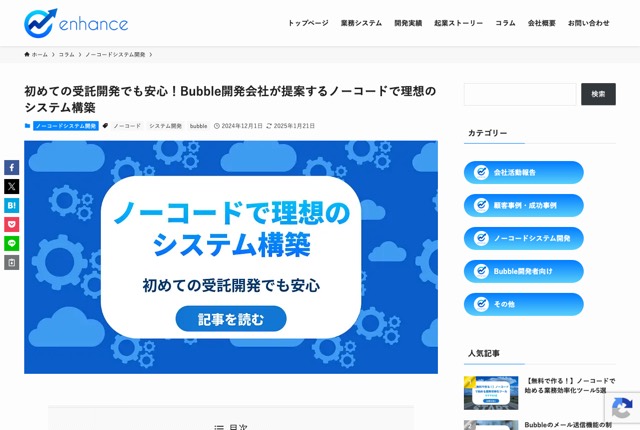Click the updated date 2025年1月21日
Image resolution: width=640 pixels, height=430 pixels.
coord(294,126)
